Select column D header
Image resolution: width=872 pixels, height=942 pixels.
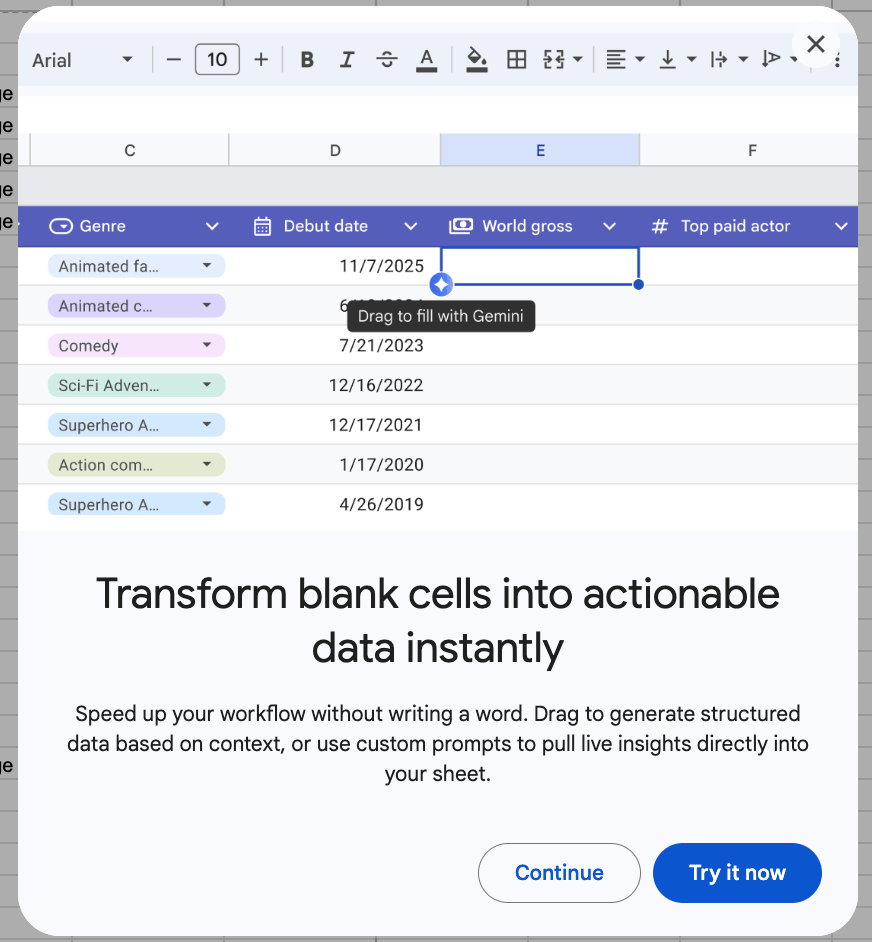[335, 150]
